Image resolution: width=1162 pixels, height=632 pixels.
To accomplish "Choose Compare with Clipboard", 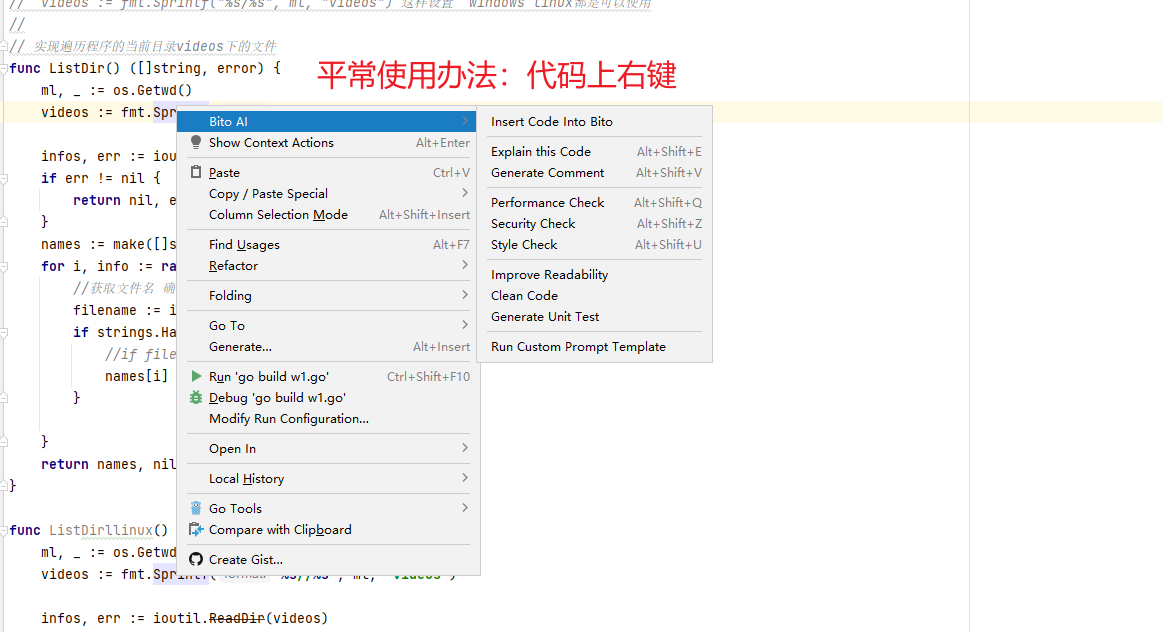I will click(327, 529).
